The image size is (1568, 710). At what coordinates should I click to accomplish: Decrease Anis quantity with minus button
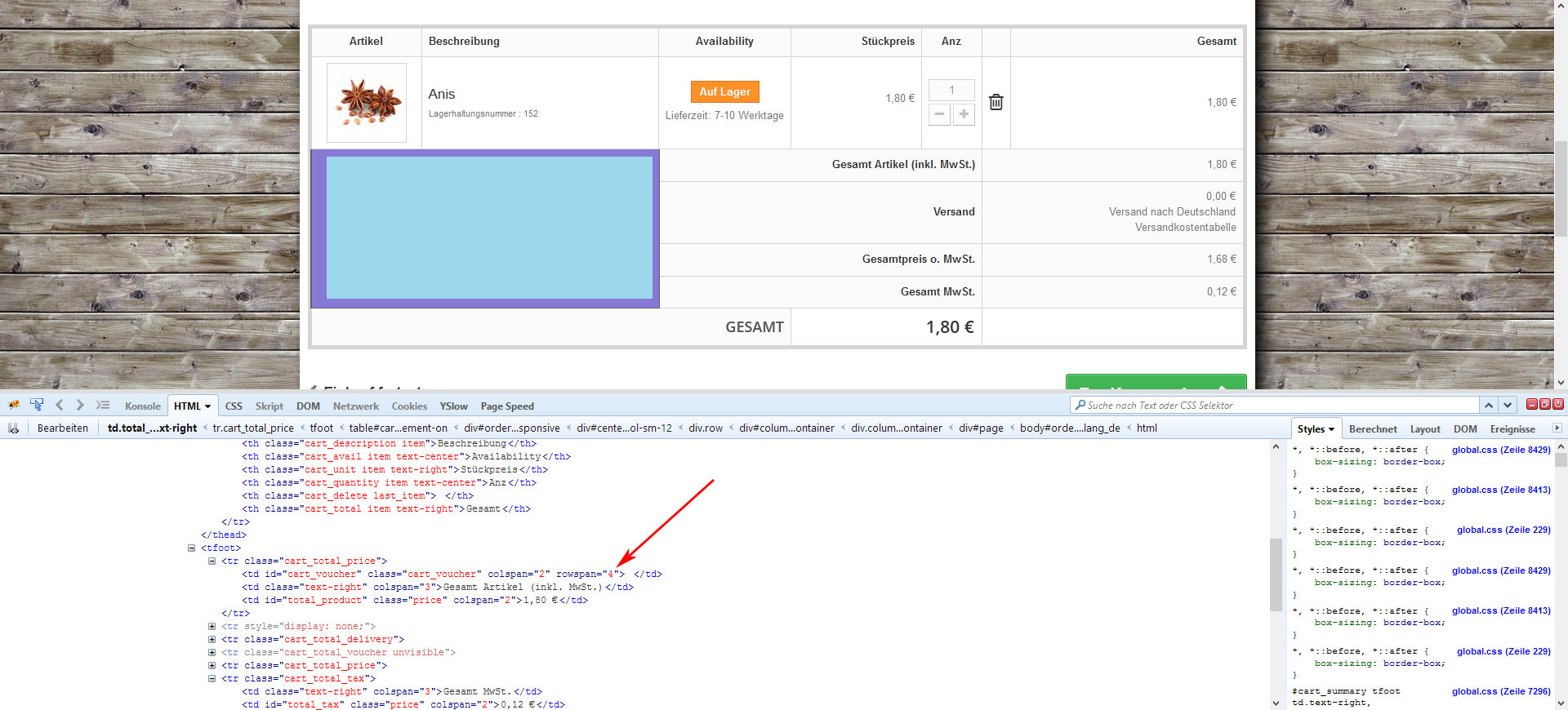(940, 114)
